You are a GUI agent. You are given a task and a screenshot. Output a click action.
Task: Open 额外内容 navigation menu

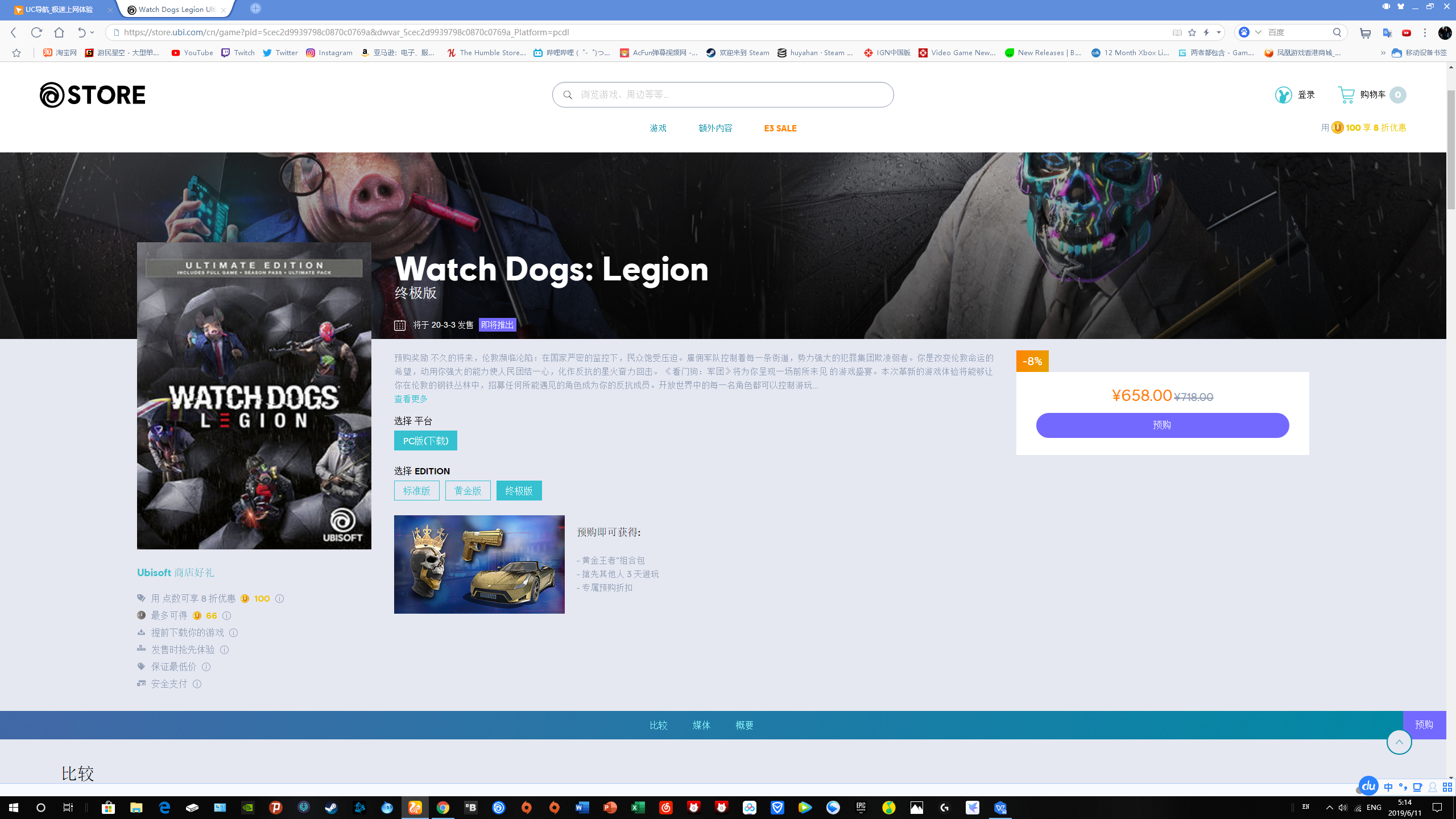pos(715,128)
